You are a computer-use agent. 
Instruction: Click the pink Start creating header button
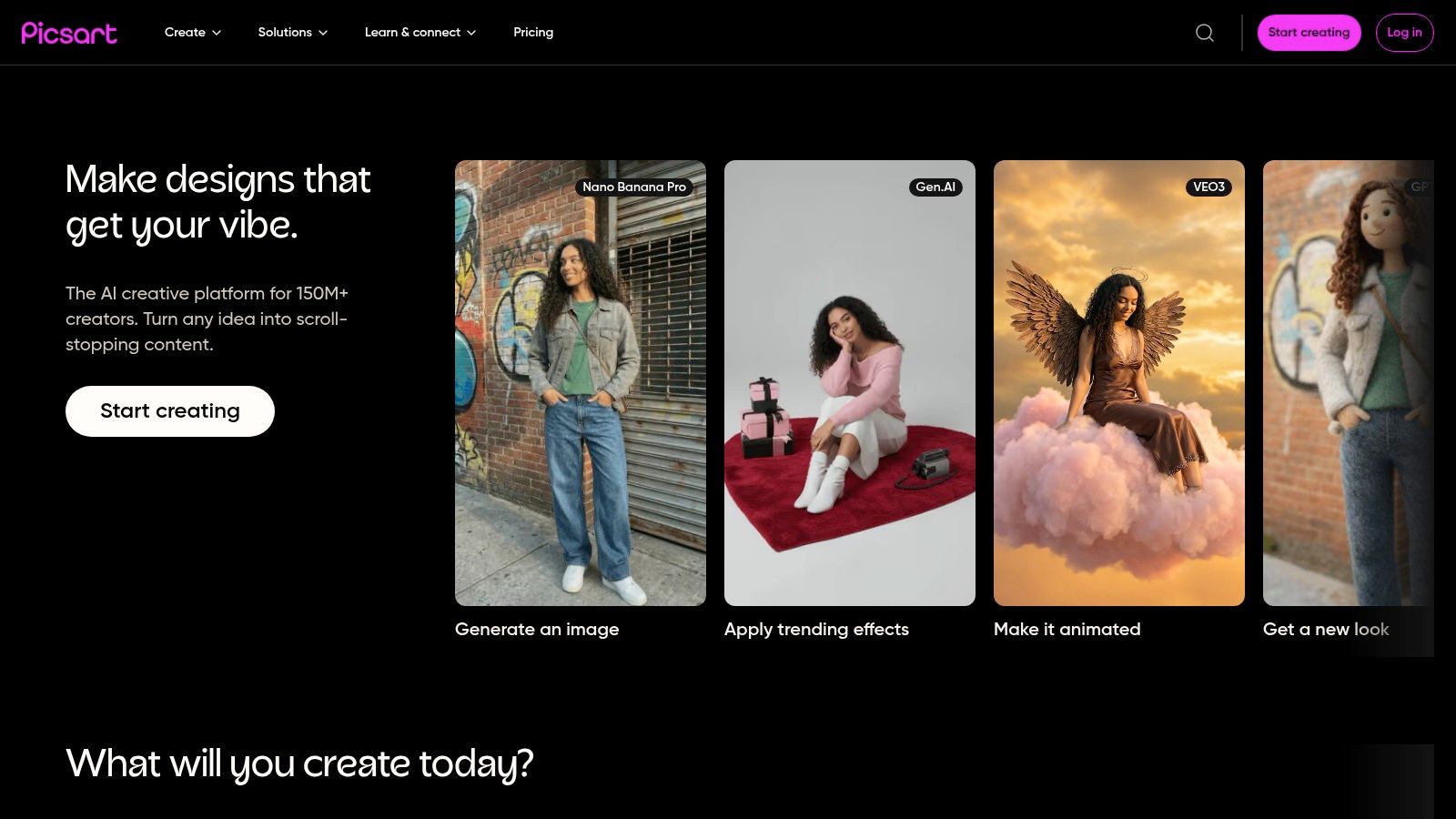pos(1309,33)
